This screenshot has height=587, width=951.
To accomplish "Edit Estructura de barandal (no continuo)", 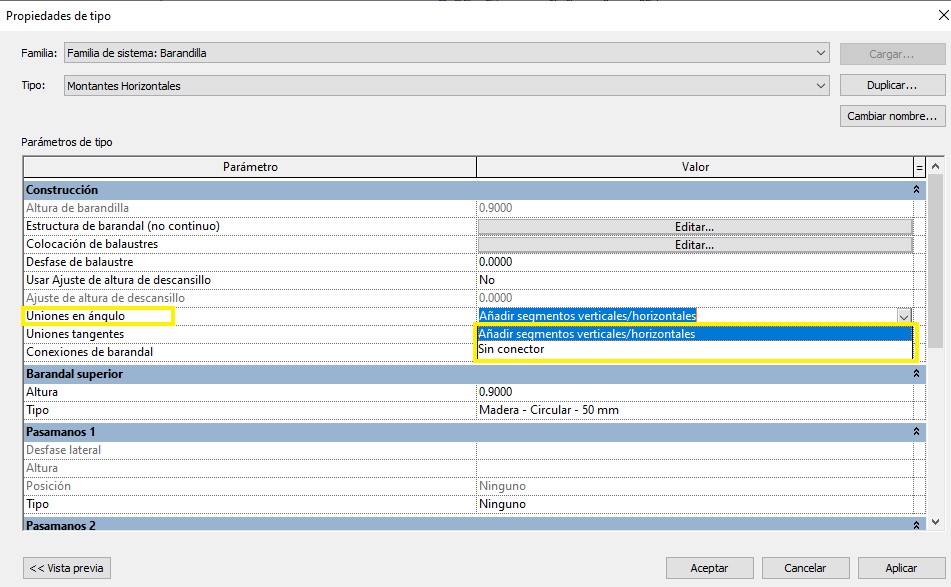I will [x=694, y=227].
